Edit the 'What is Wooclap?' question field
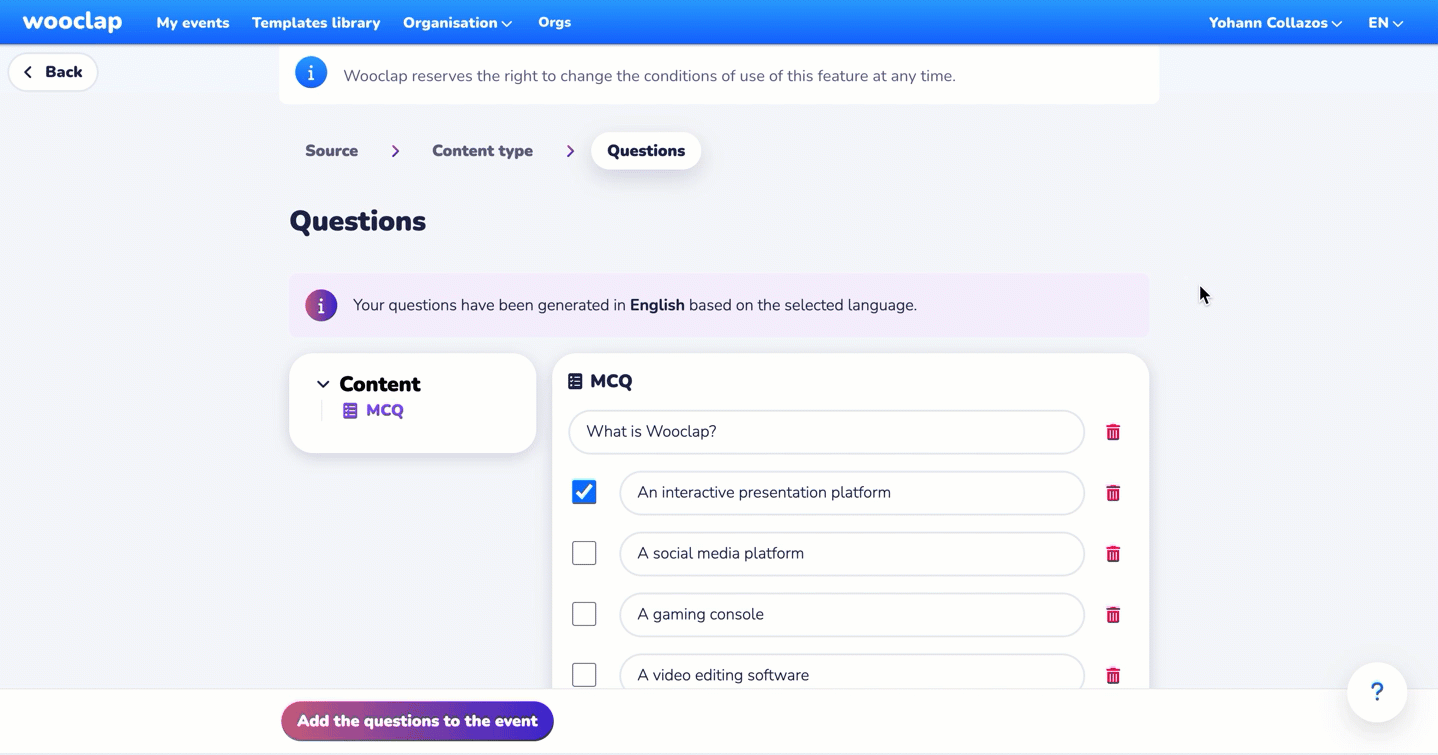This screenshot has width=1438, height=755. 826,432
